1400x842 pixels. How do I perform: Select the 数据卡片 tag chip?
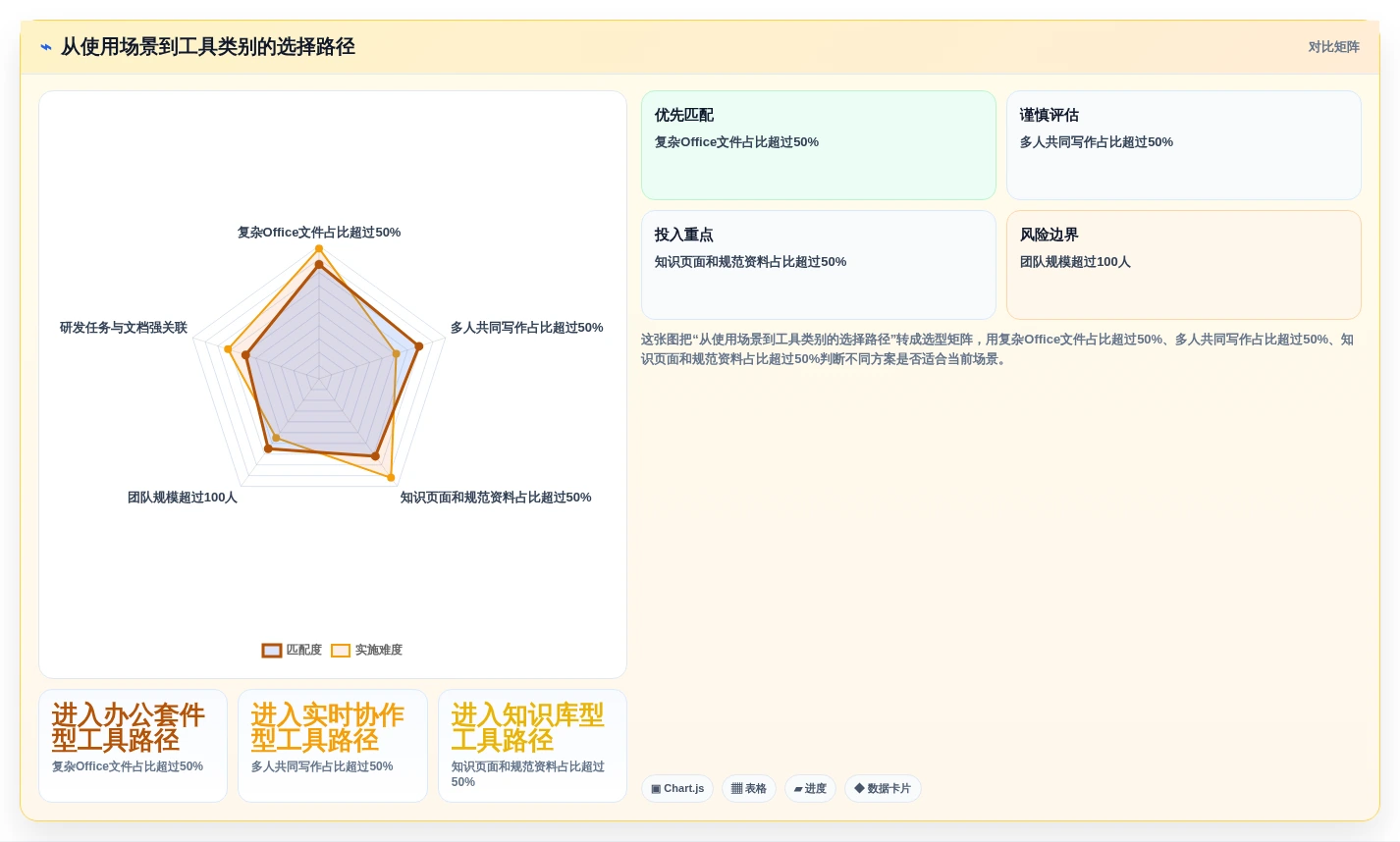pyautogui.click(x=883, y=789)
